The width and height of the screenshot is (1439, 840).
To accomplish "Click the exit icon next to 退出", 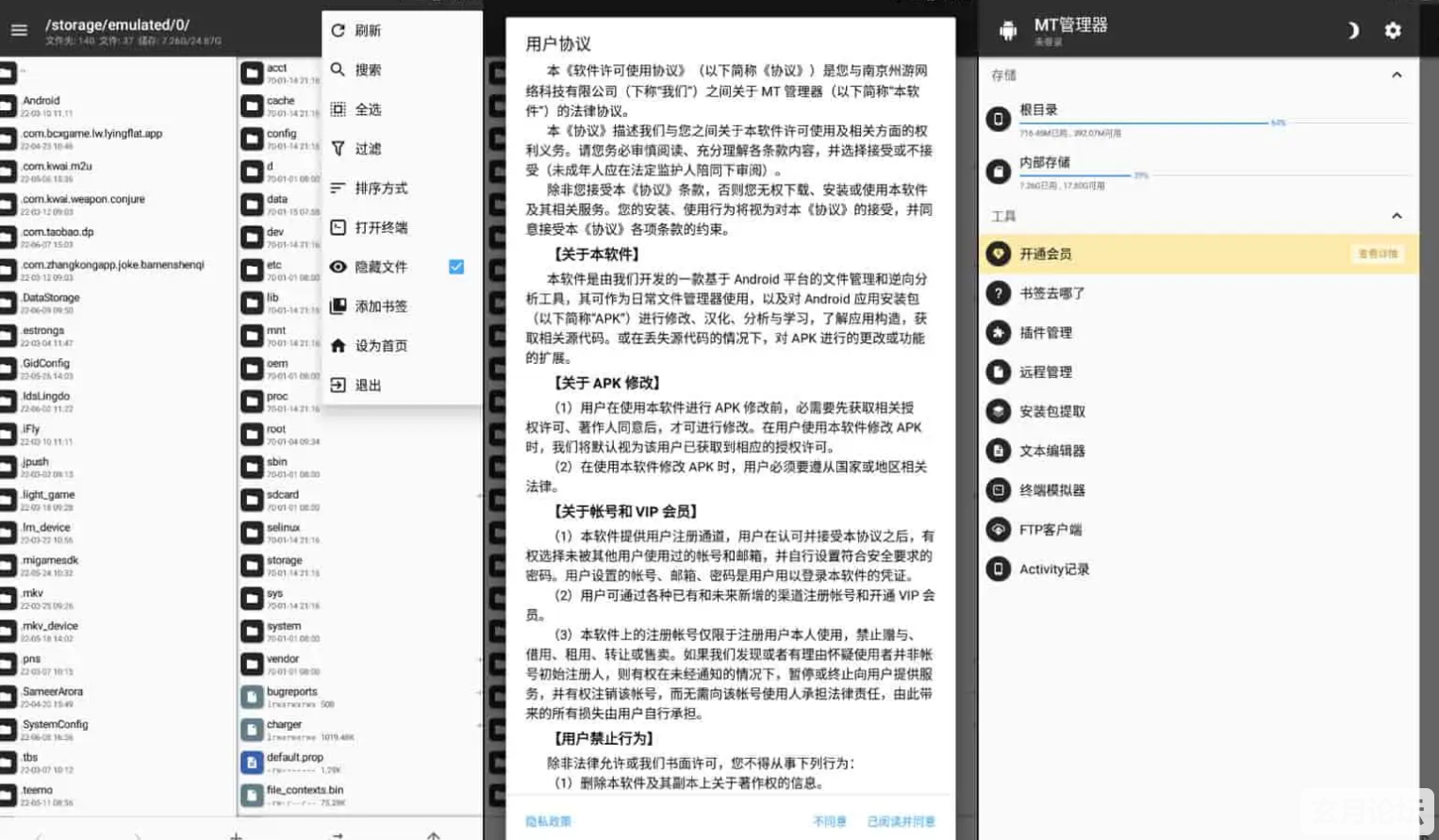I will coord(339,385).
